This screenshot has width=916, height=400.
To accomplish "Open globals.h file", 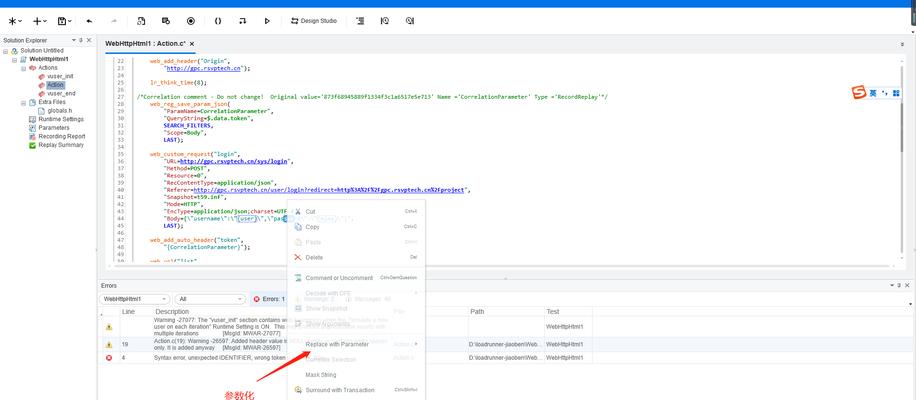I will click(x=60, y=111).
